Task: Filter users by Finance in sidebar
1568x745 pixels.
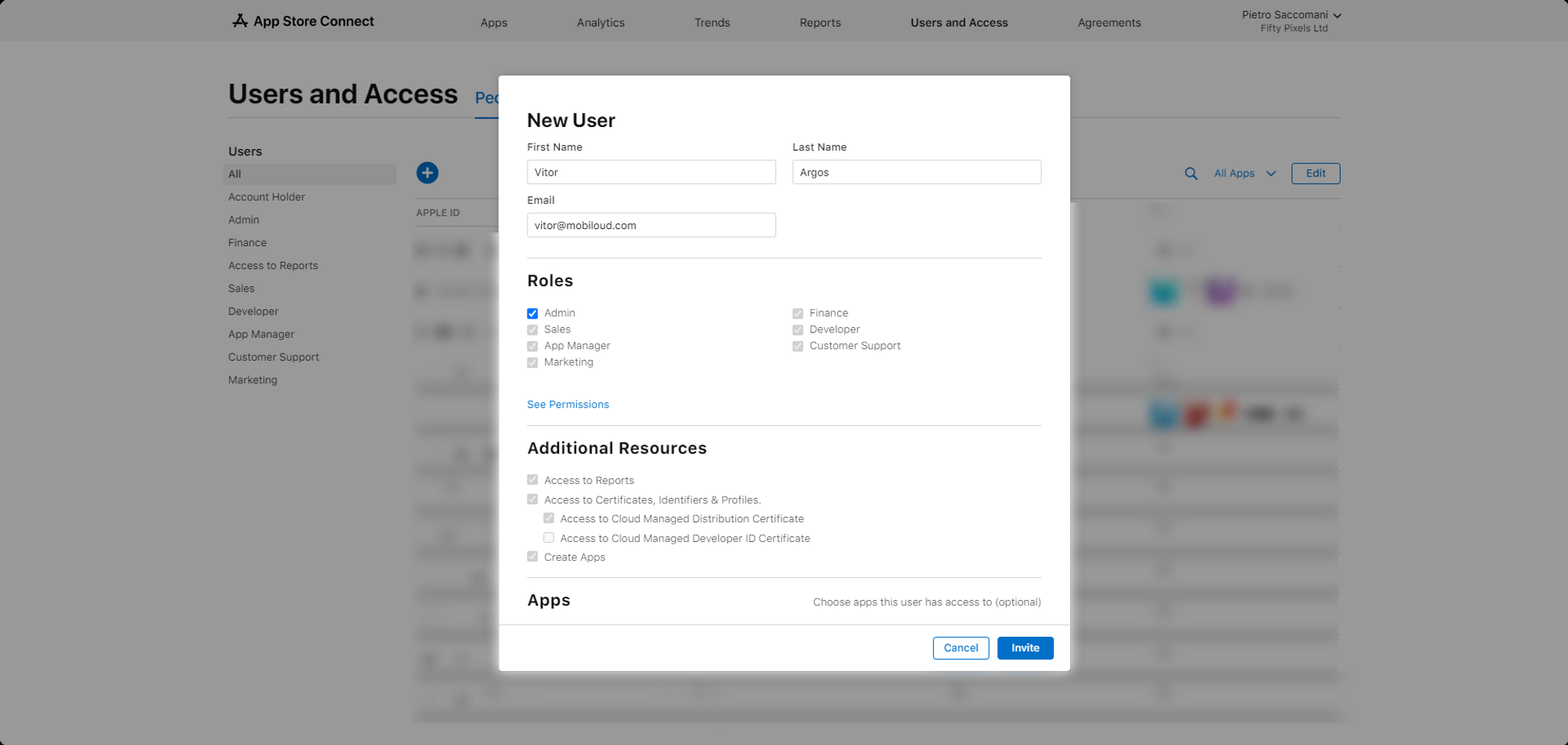Action: point(248,242)
